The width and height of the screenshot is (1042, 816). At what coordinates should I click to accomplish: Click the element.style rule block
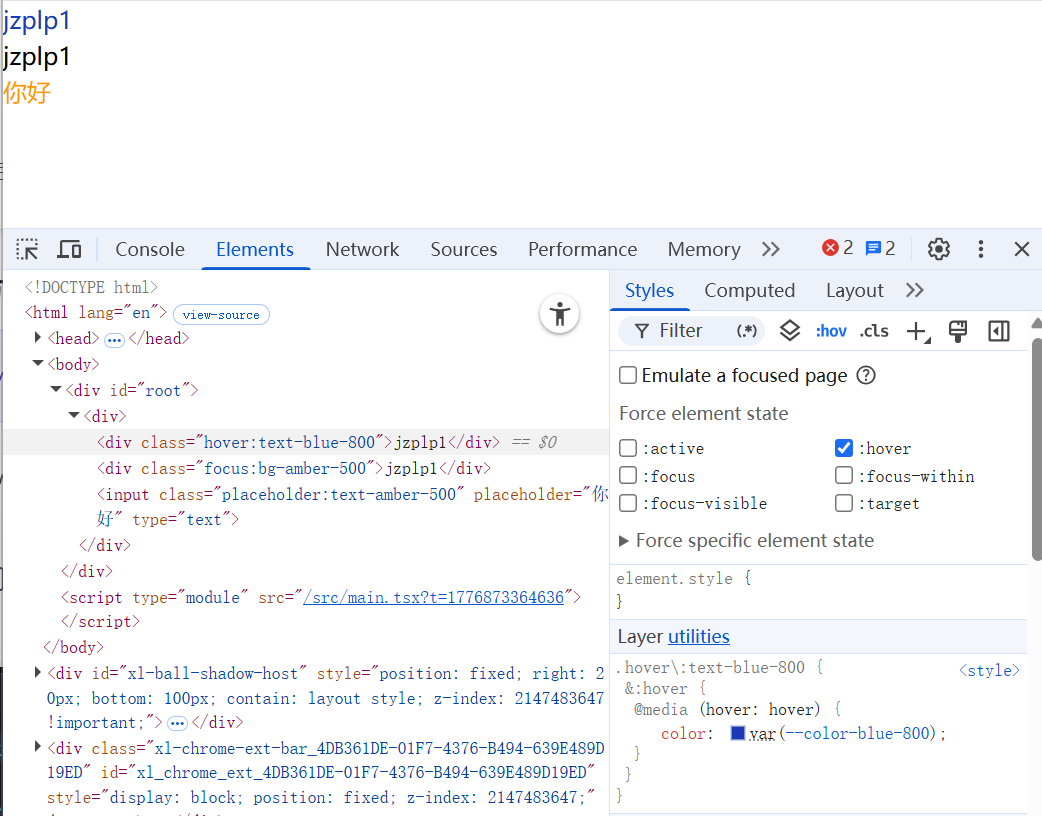pos(818,589)
